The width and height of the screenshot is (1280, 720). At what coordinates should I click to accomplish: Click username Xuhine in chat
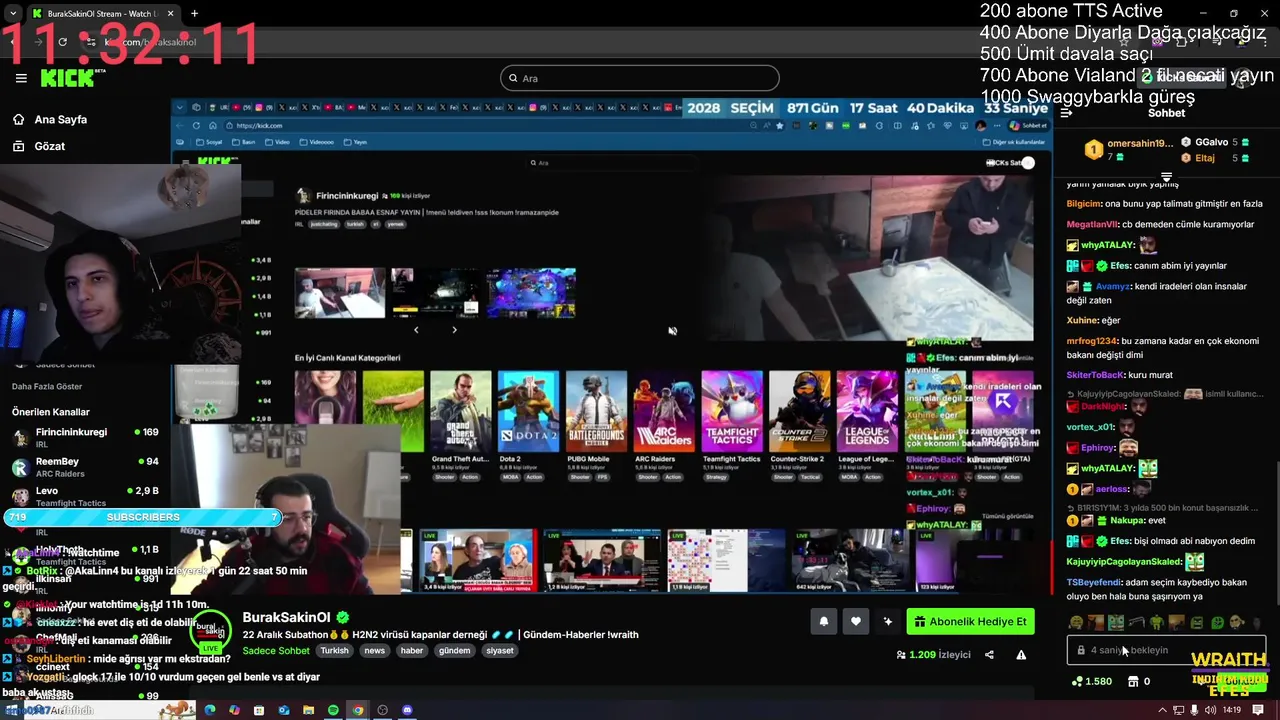pos(1082,320)
